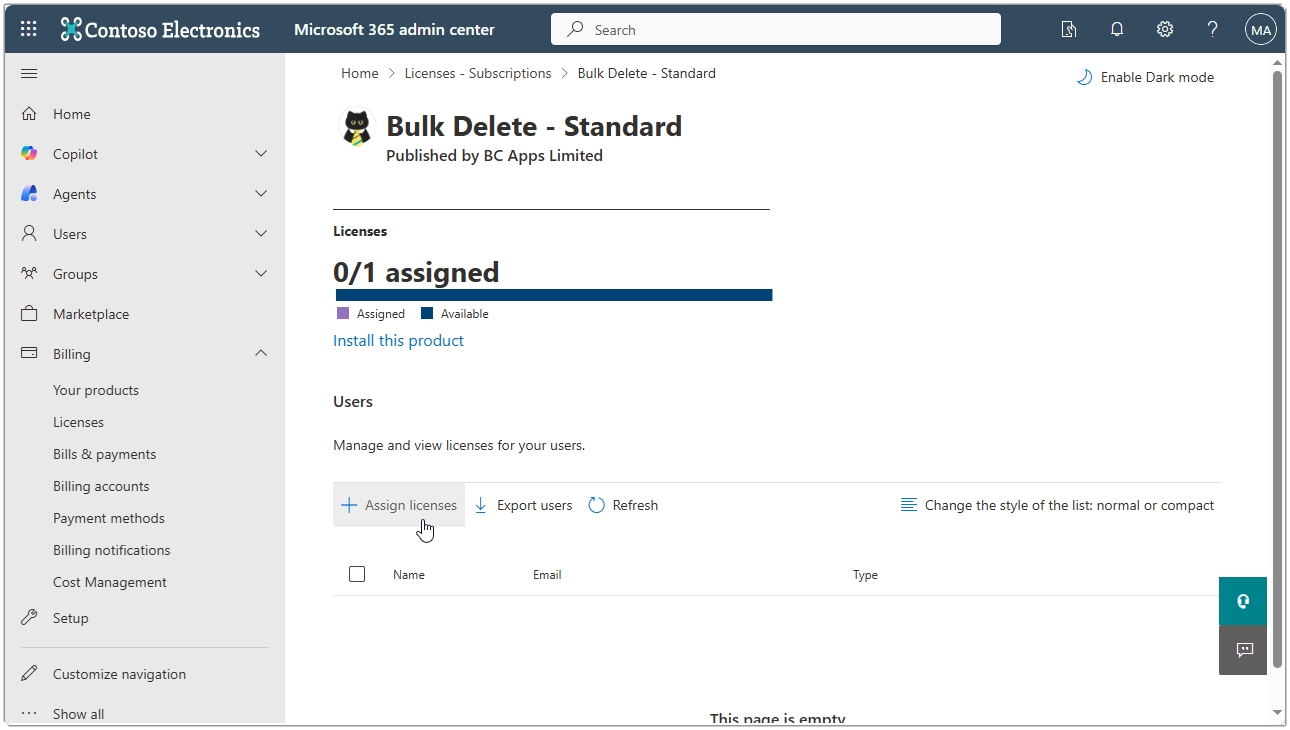Open the Settings gear
The width and height of the screenshot is (1290, 730).
[1164, 29]
